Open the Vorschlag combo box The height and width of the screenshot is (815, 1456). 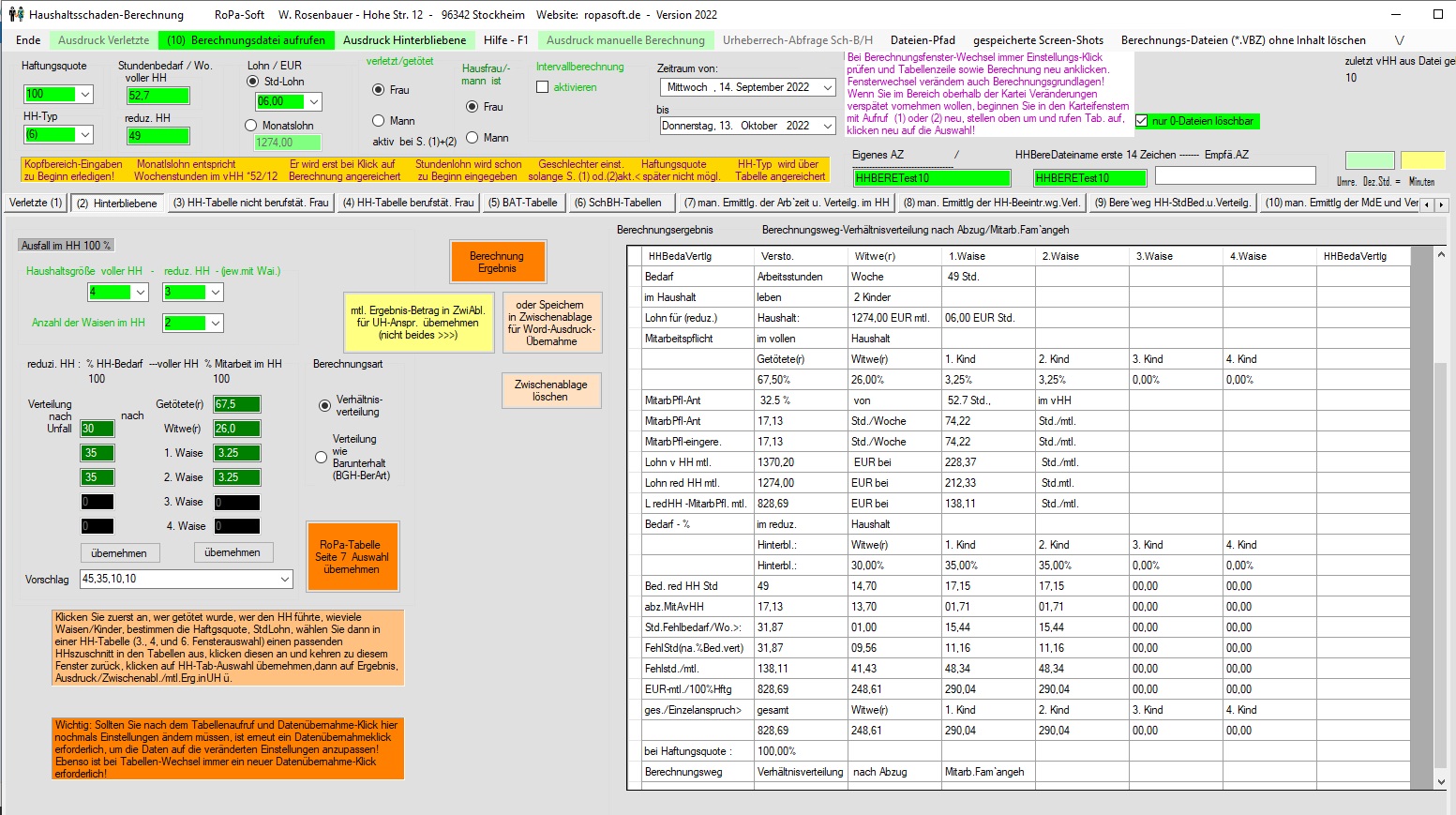(x=285, y=580)
